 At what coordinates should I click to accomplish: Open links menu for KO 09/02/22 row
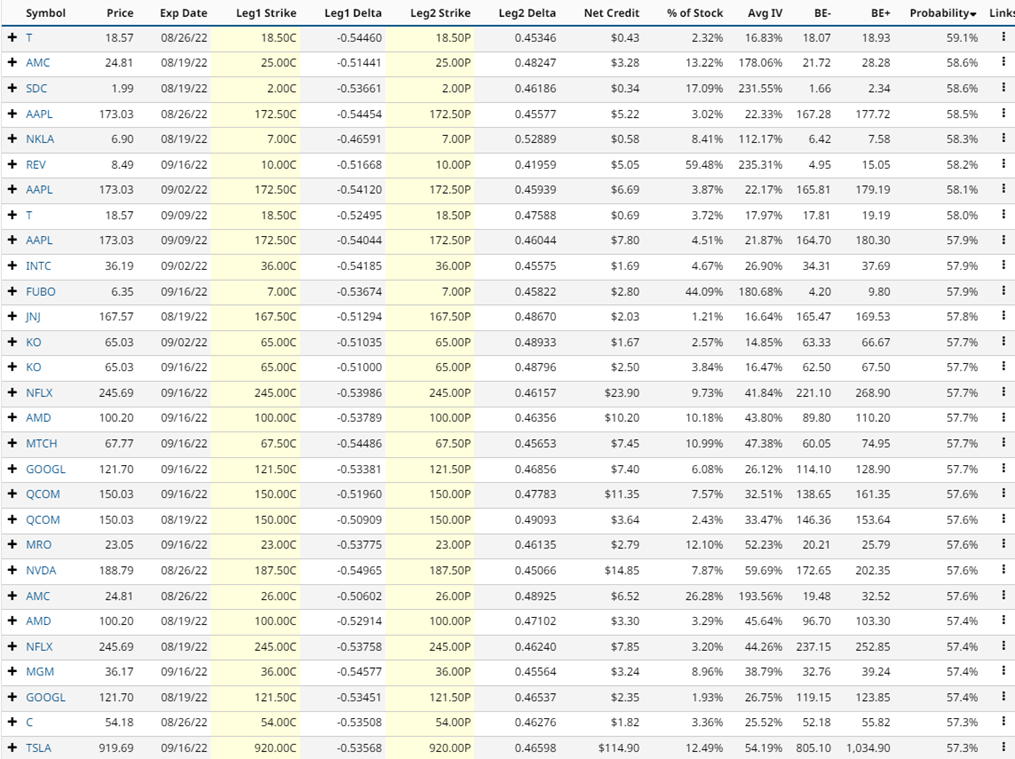tap(1003, 342)
